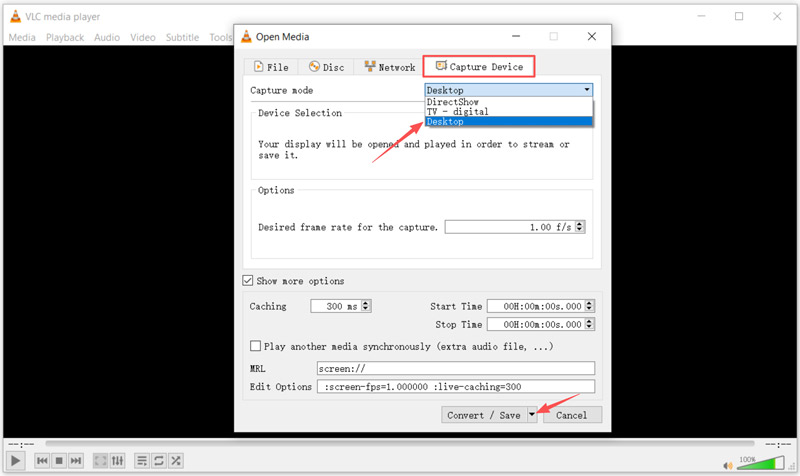Viewport: 800px width, 476px height.
Task: Click the Capture mode combo box
Action: pyautogui.click(x=509, y=90)
